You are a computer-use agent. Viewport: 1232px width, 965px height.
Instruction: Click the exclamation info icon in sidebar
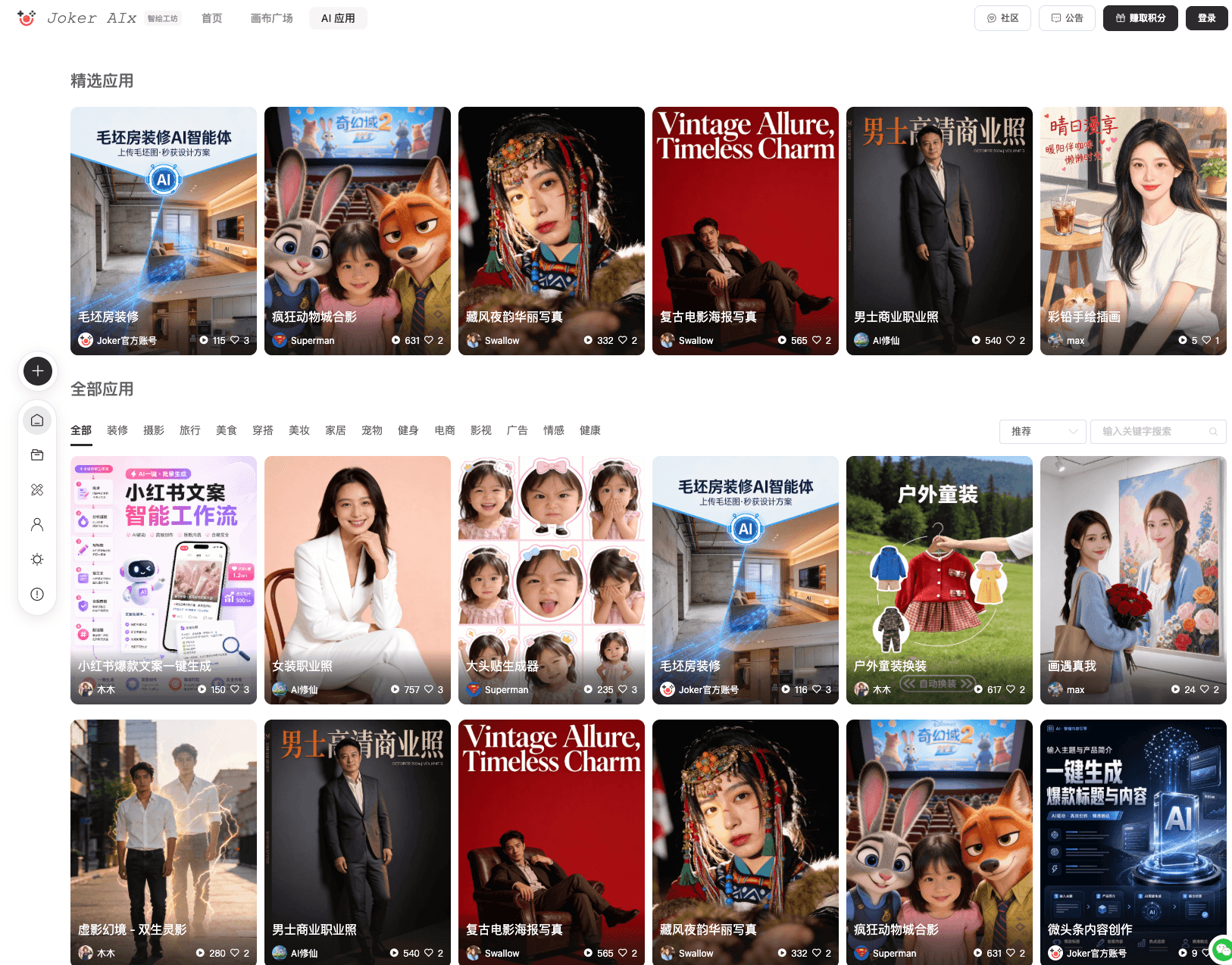click(37, 594)
